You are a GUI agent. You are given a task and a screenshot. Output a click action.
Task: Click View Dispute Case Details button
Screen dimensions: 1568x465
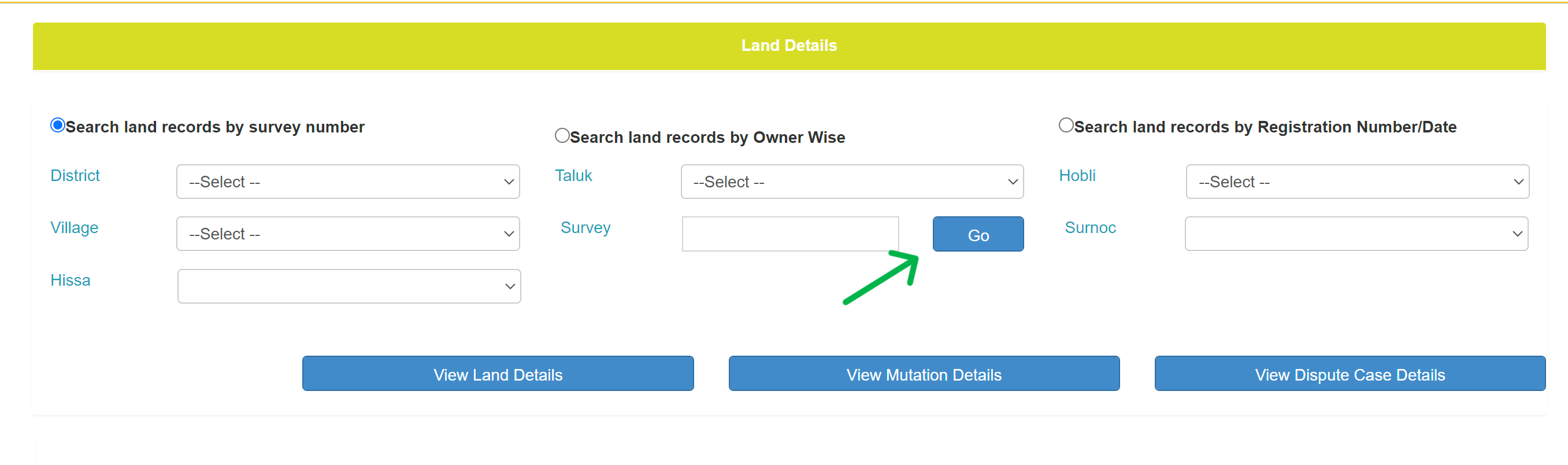(x=1350, y=374)
